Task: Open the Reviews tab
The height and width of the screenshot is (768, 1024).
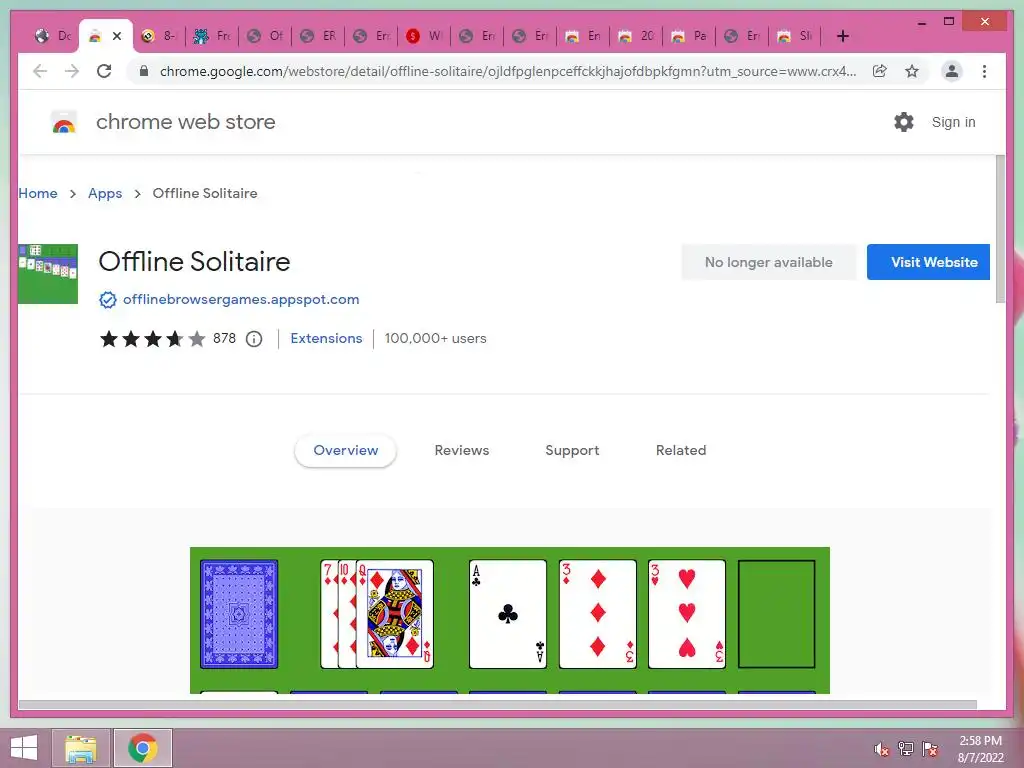Action: pos(462,451)
